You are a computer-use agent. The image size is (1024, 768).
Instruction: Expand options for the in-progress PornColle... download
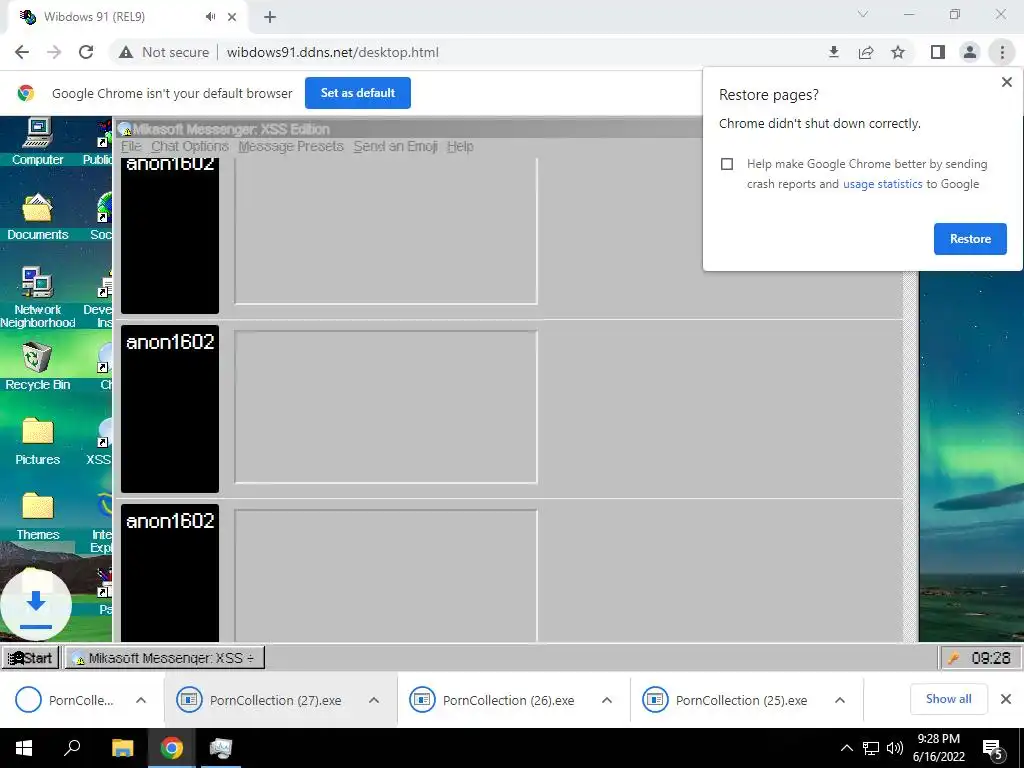click(140, 700)
